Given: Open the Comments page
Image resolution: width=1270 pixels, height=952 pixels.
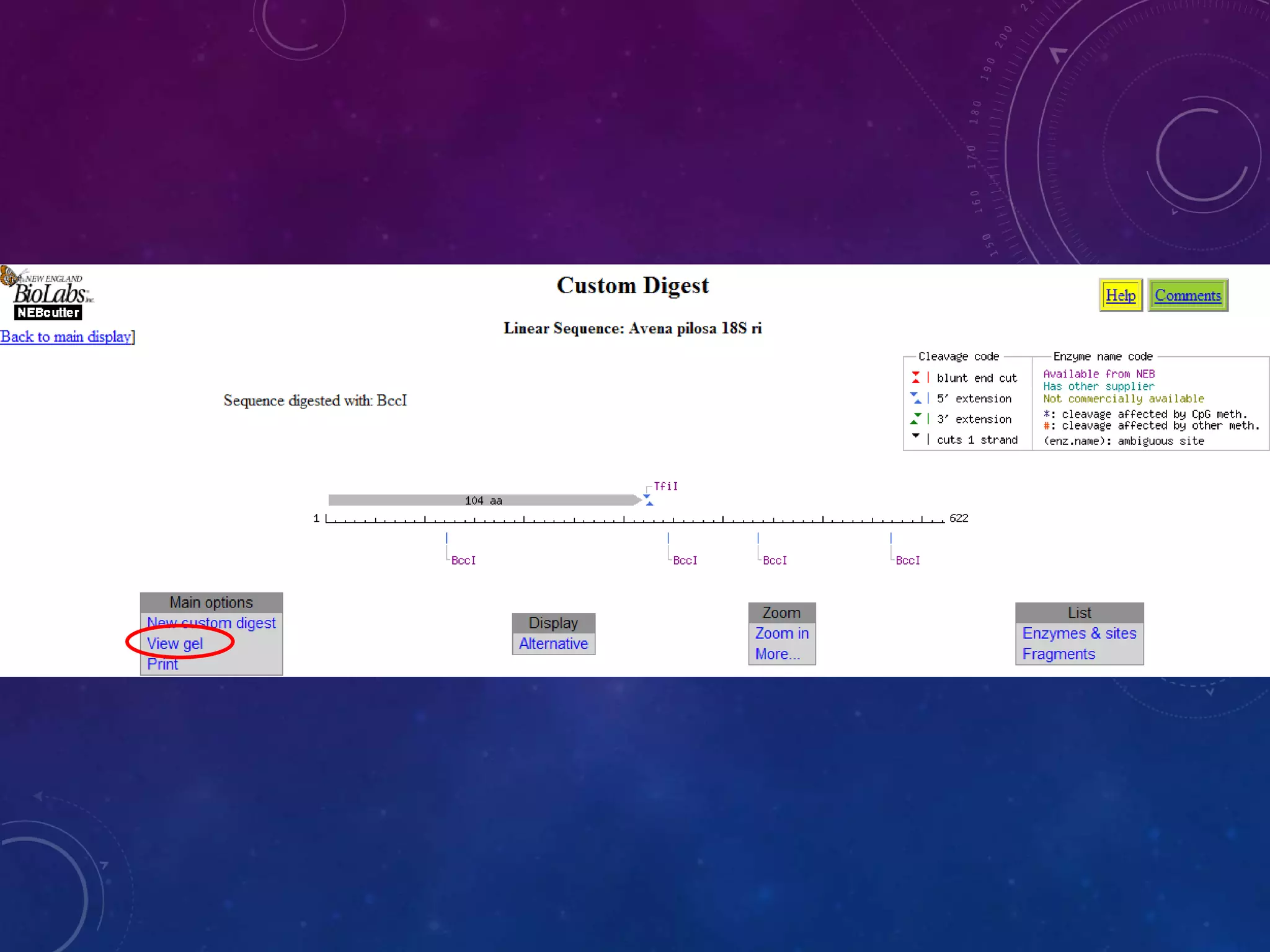Looking at the screenshot, I should click(1187, 296).
